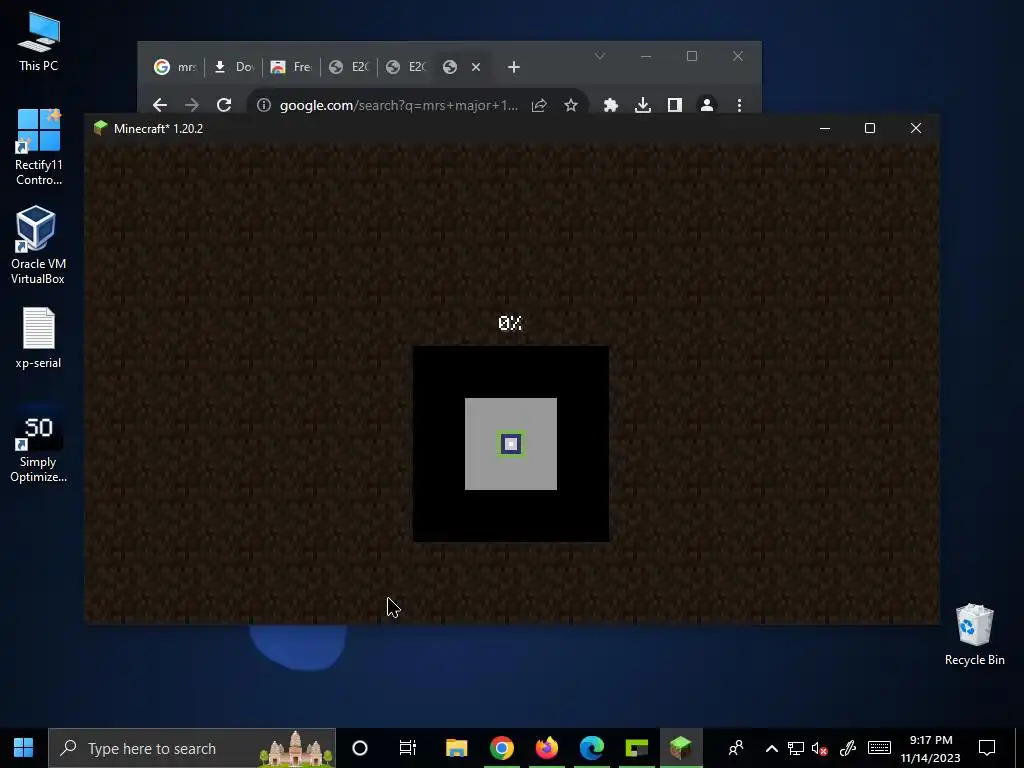The width and height of the screenshot is (1024, 768).
Task: Open the pen workspace tray icon
Action: point(848,748)
